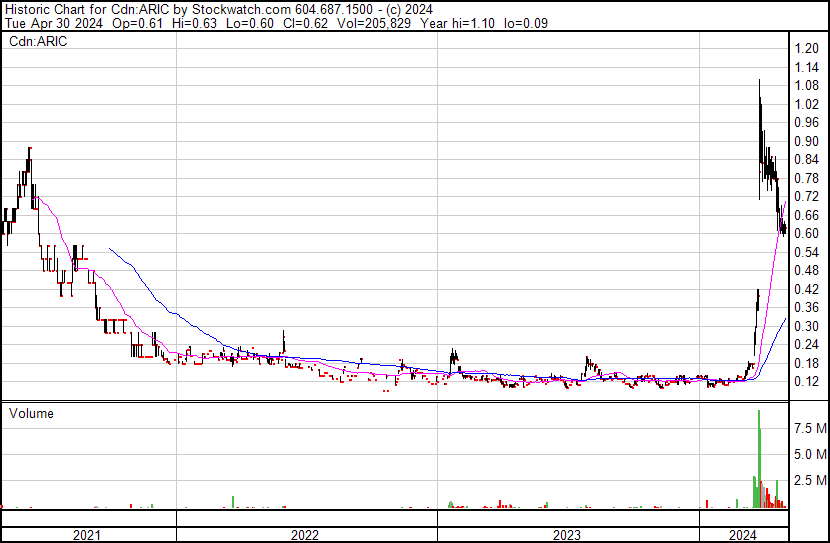Click the Cdn:ARIC symbol label on the chart
This screenshot has width=830, height=543.
(38, 42)
